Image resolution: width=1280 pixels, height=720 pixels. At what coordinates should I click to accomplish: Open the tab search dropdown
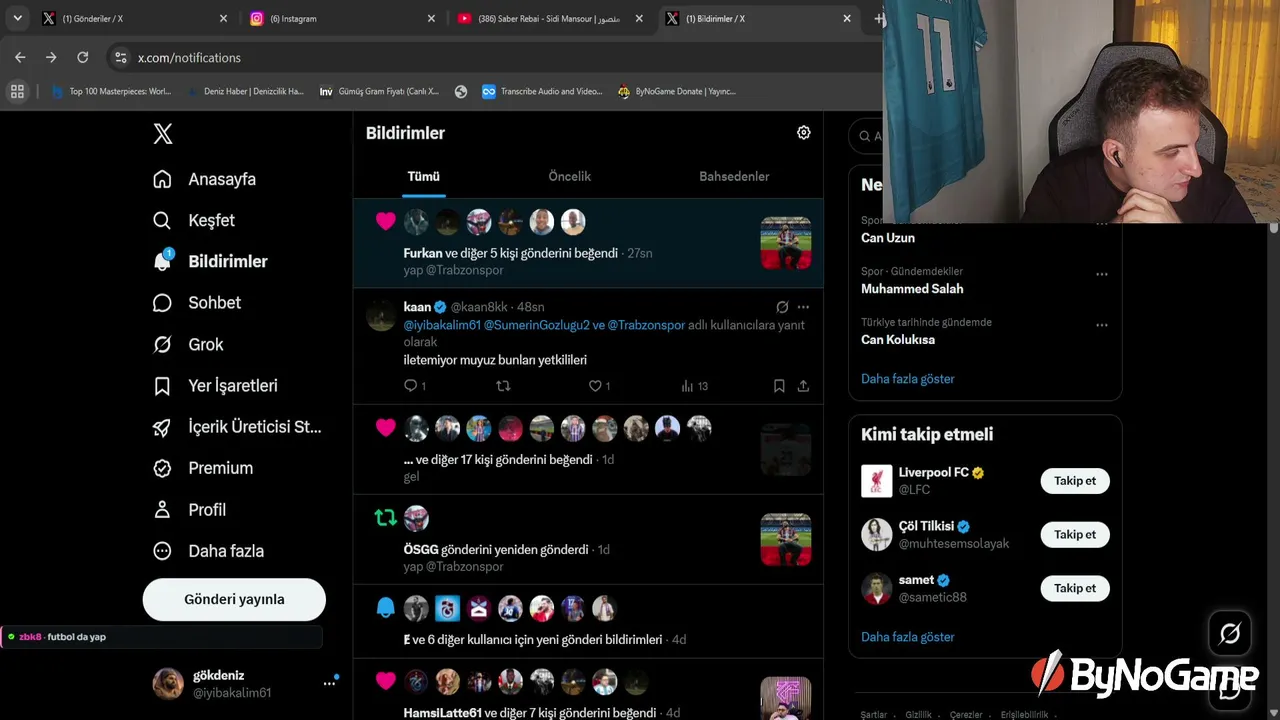click(17, 18)
